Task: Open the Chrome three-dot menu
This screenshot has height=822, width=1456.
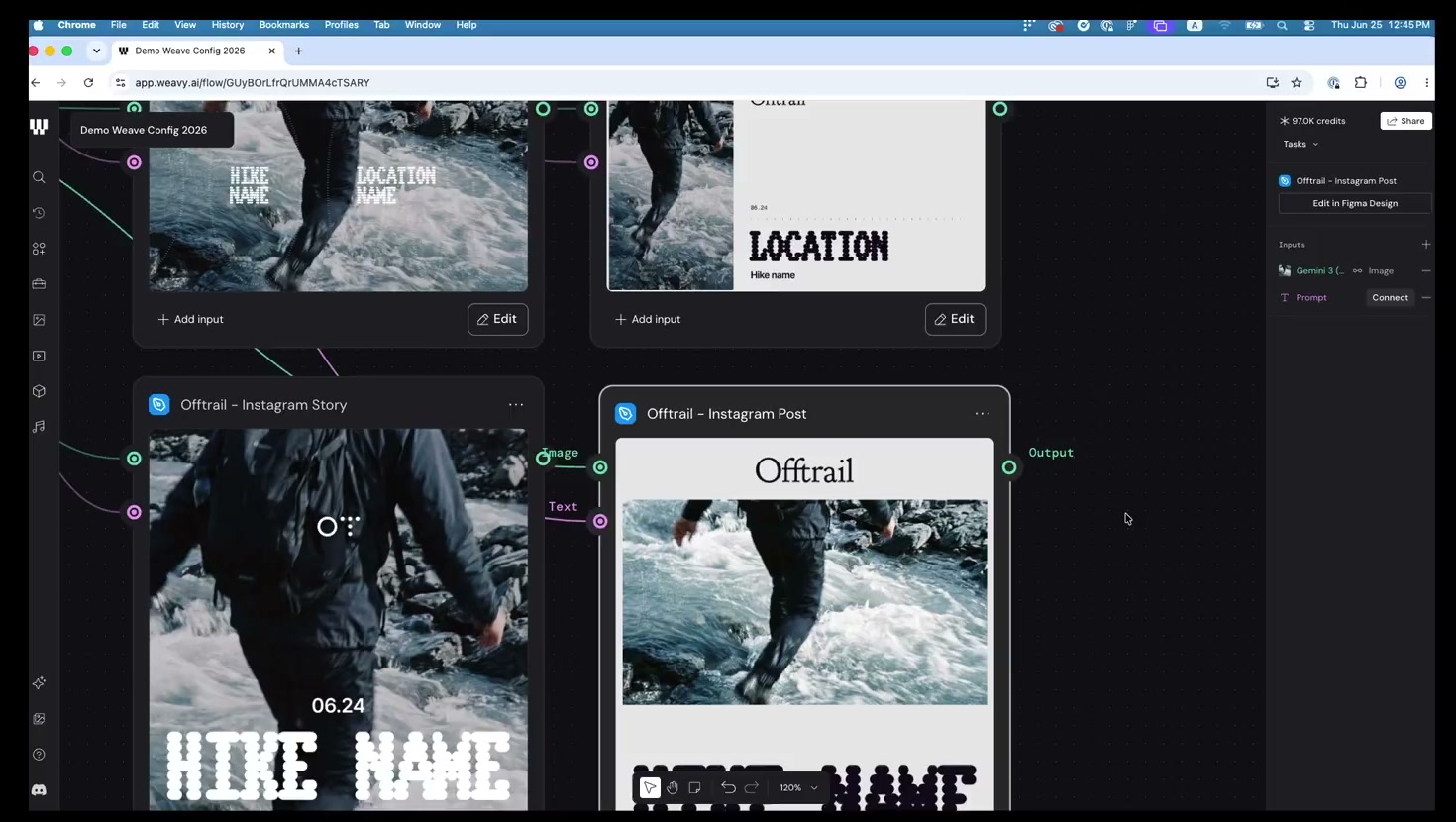Action: tap(1426, 82)
